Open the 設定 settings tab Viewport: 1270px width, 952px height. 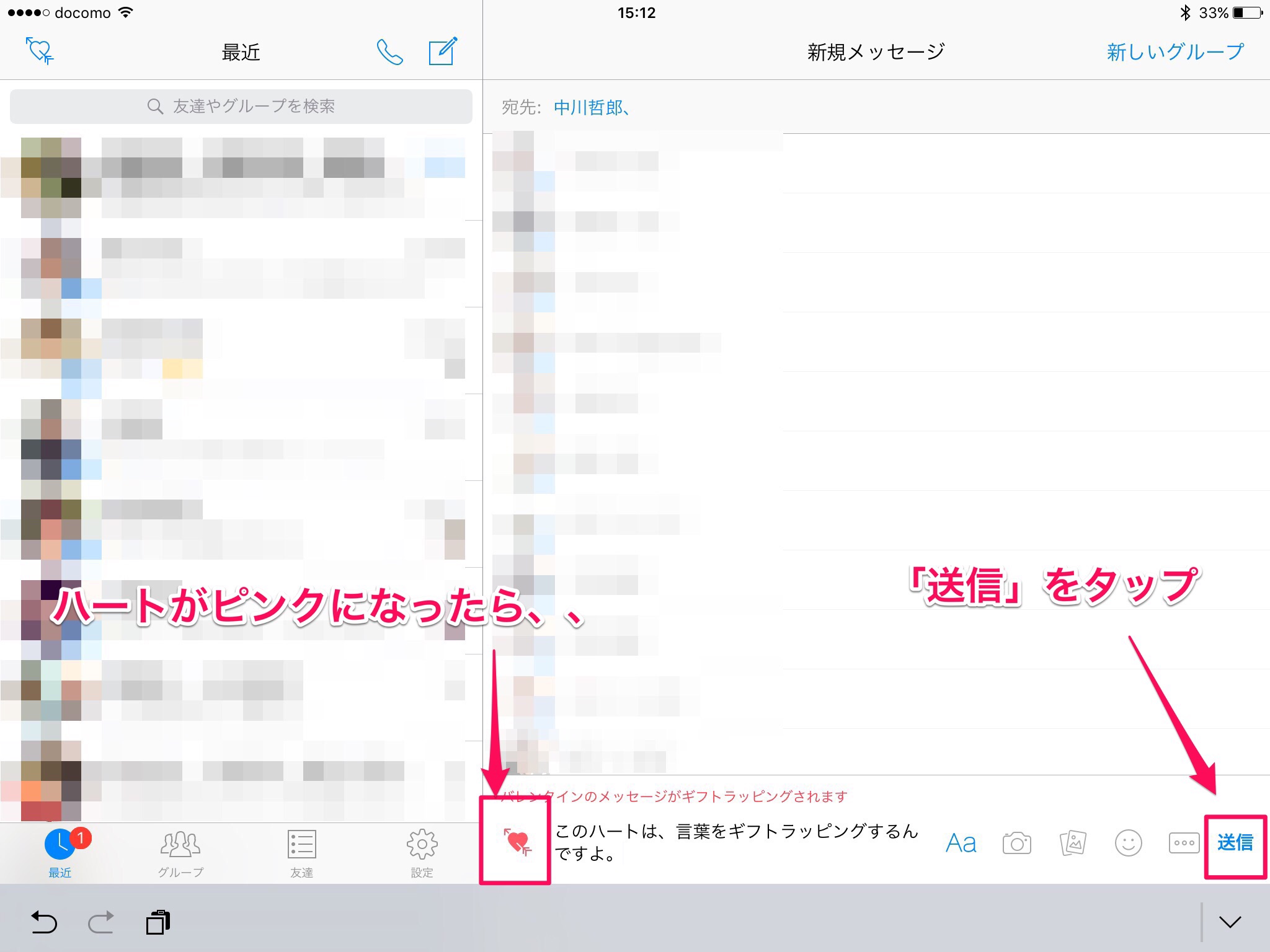pyautogui.click(x=422, y=853)
